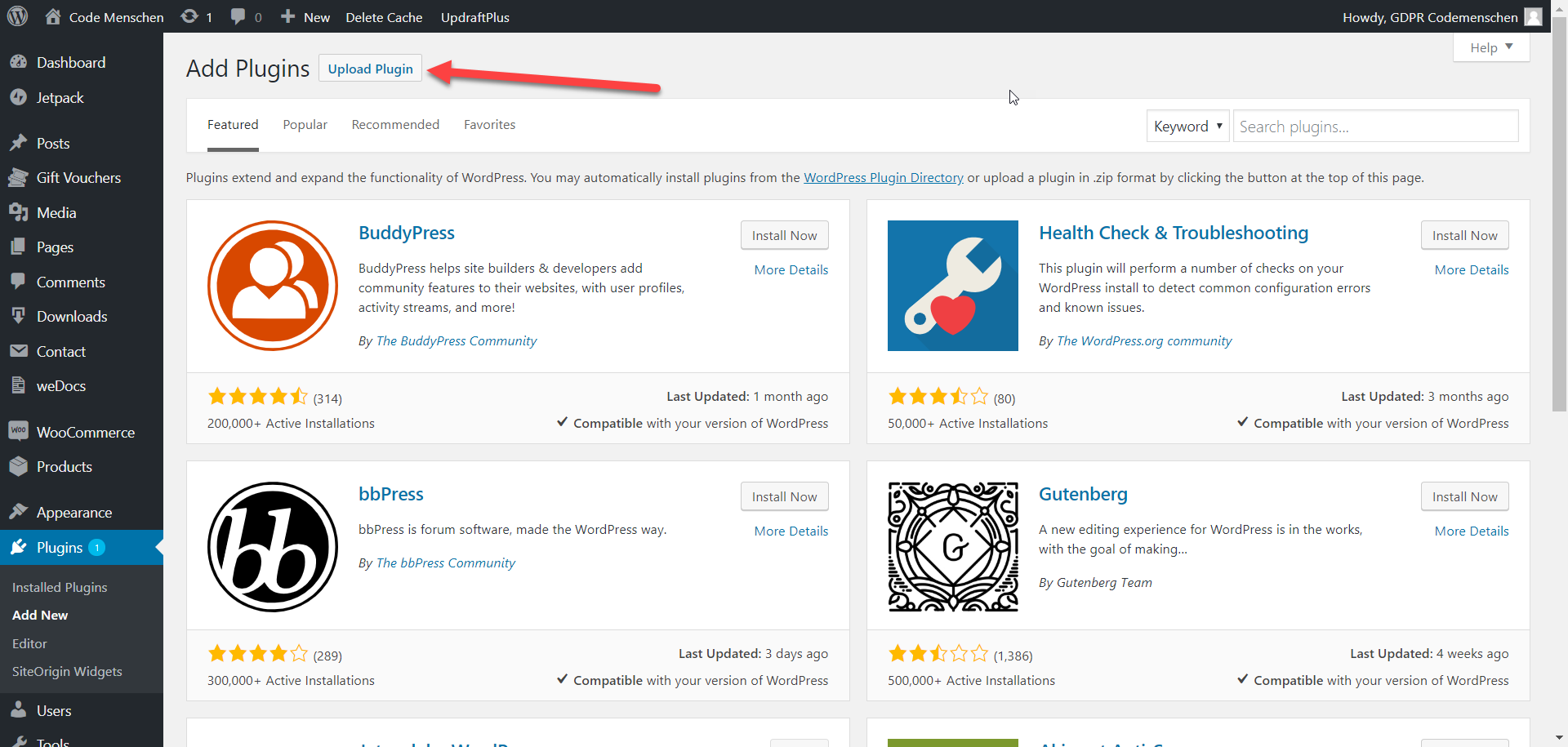Open the Gutenberg plugin logo

pyautogui.click(x=953, y=547)
